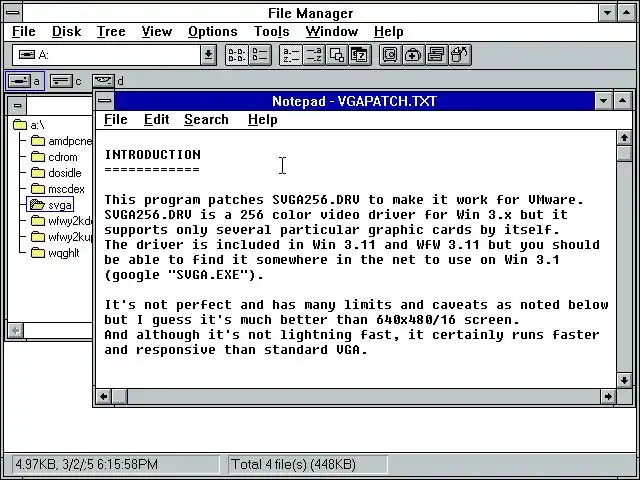This screenshot has width=640, height=480.
Task: Maximize the File Manager window
Action: click(627, 13)
